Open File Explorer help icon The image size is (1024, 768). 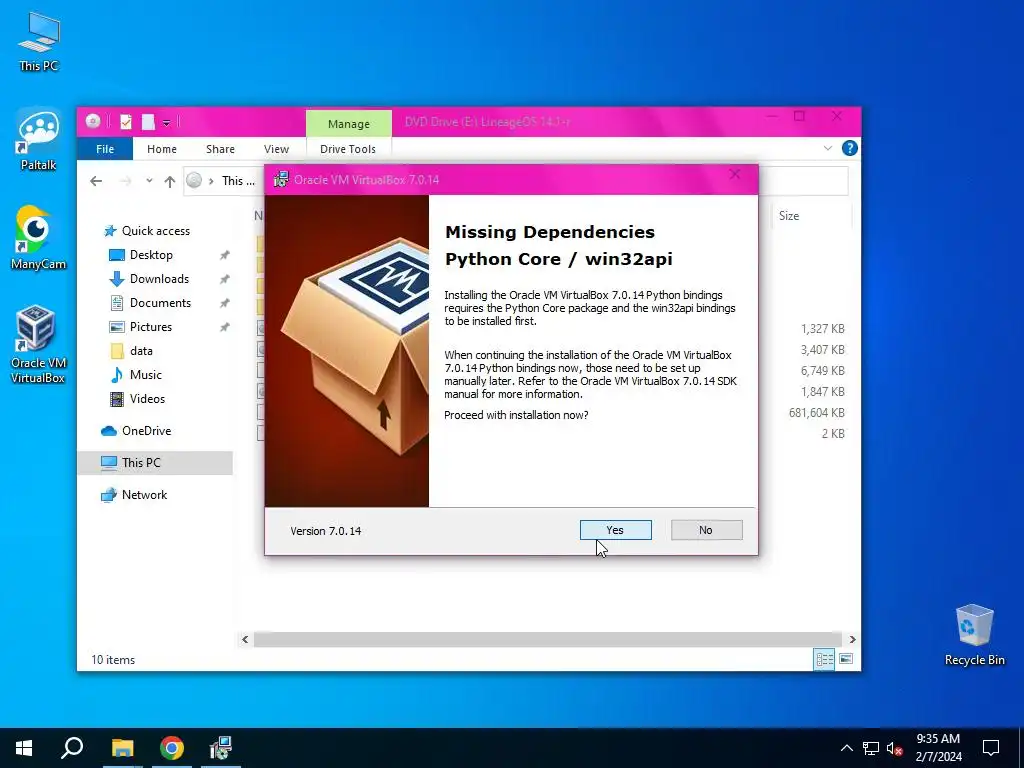click(849, 148)
